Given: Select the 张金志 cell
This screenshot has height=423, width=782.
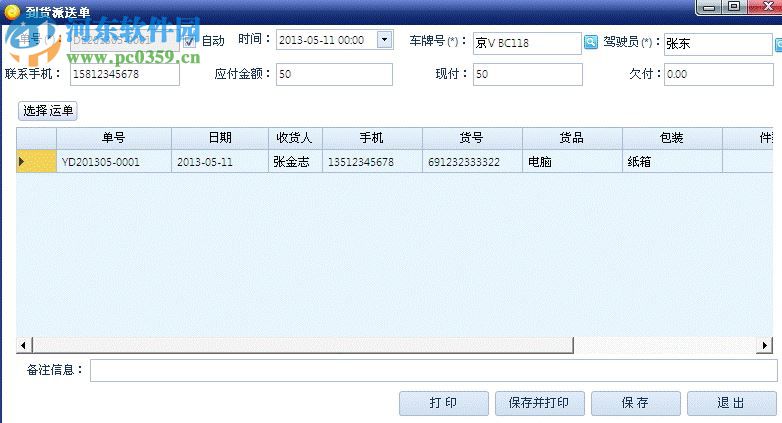Looking at the screenshot, I should 295,161.
